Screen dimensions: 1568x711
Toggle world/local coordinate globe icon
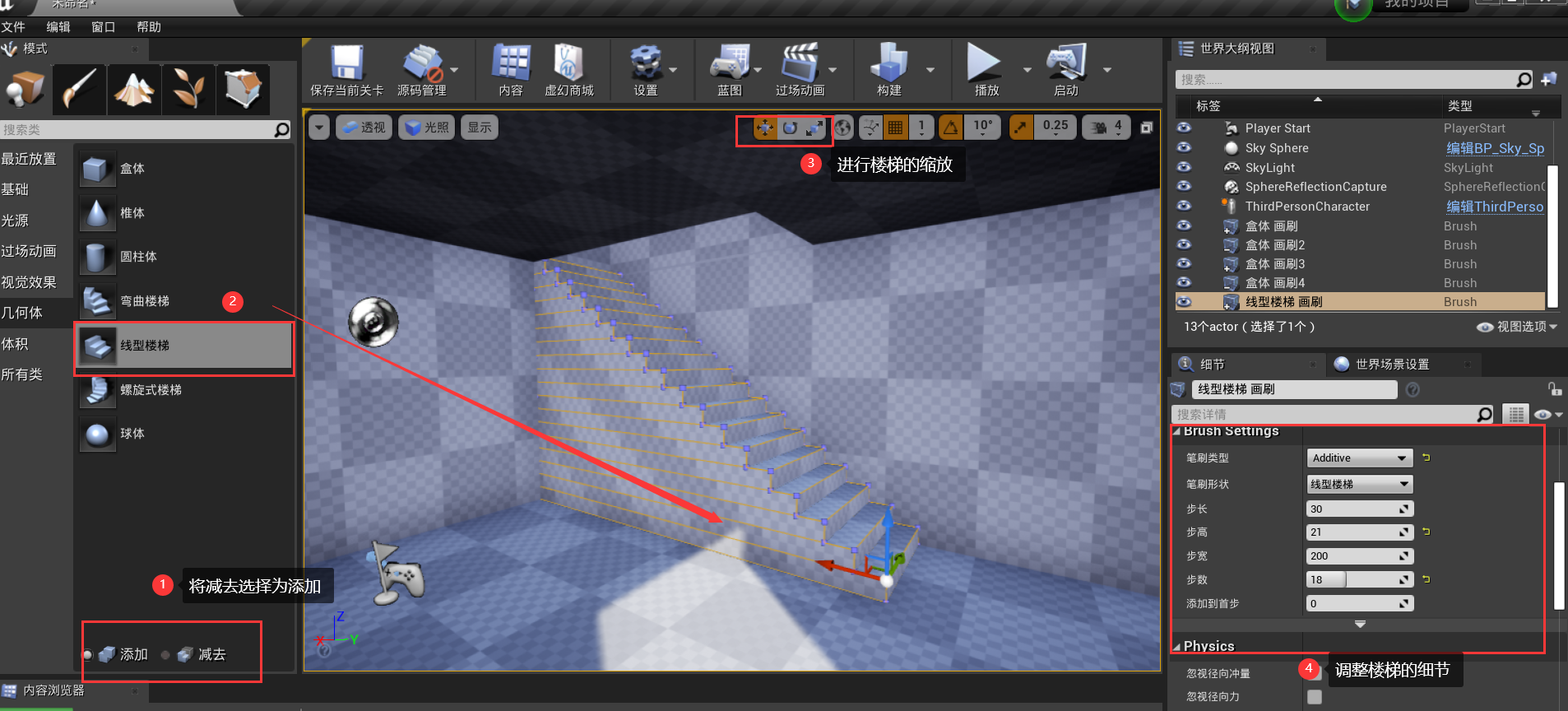coord(842,128)
